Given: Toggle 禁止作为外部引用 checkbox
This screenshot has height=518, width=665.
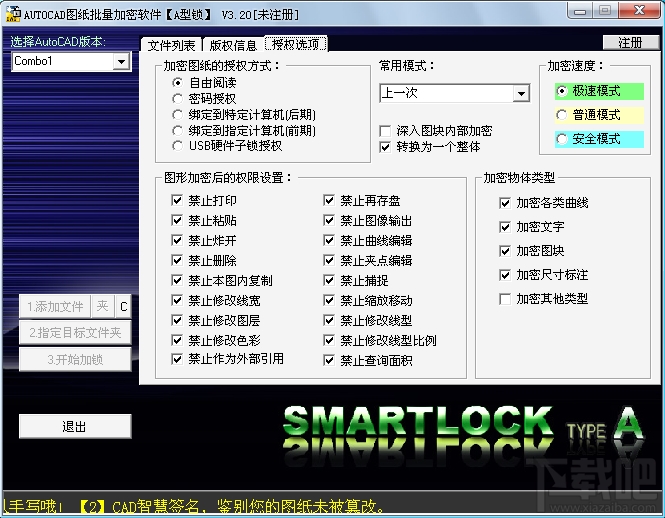Looking at the screenshot, I should [177, 359].
